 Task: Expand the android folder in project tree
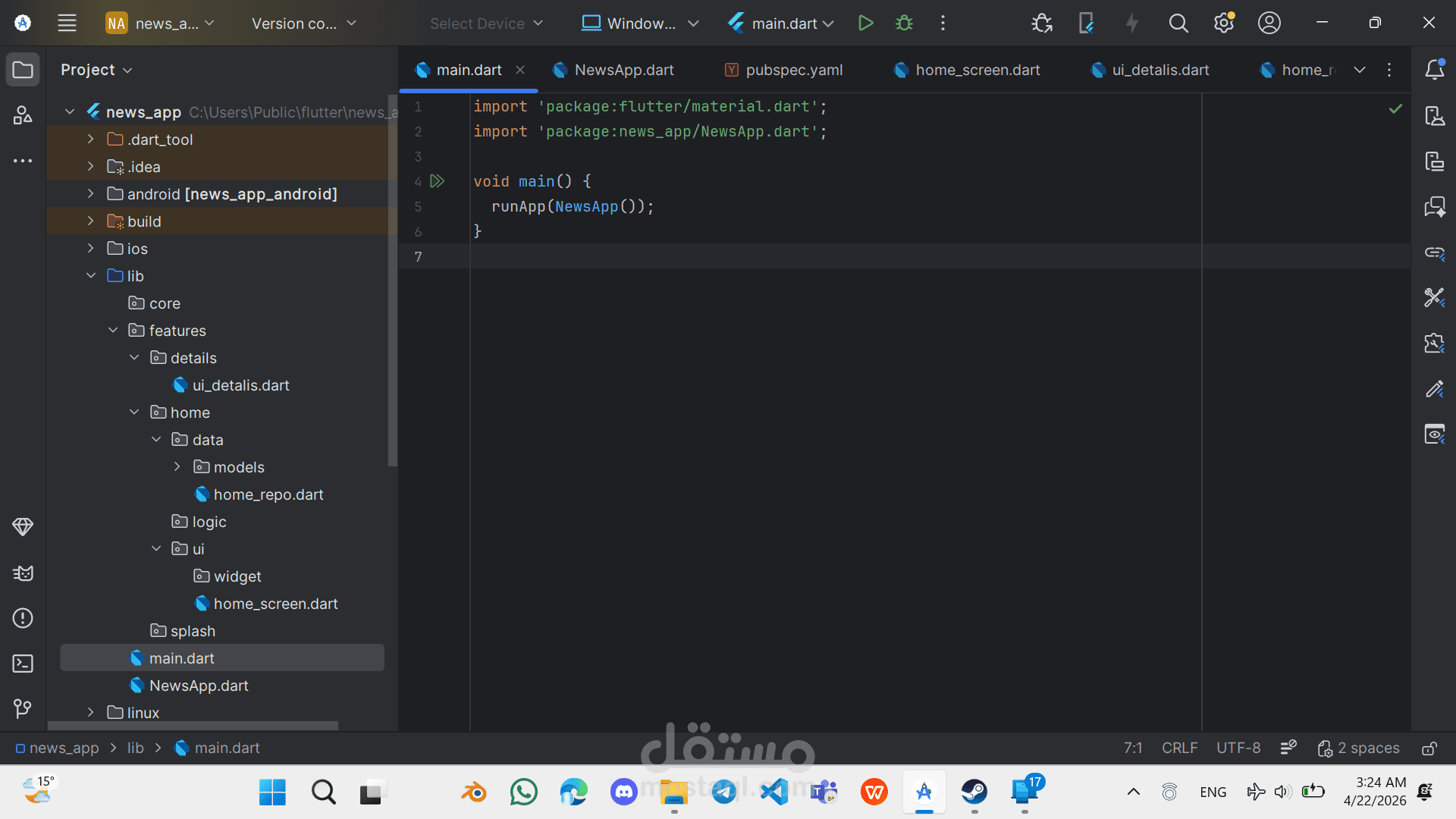(91, 194)
